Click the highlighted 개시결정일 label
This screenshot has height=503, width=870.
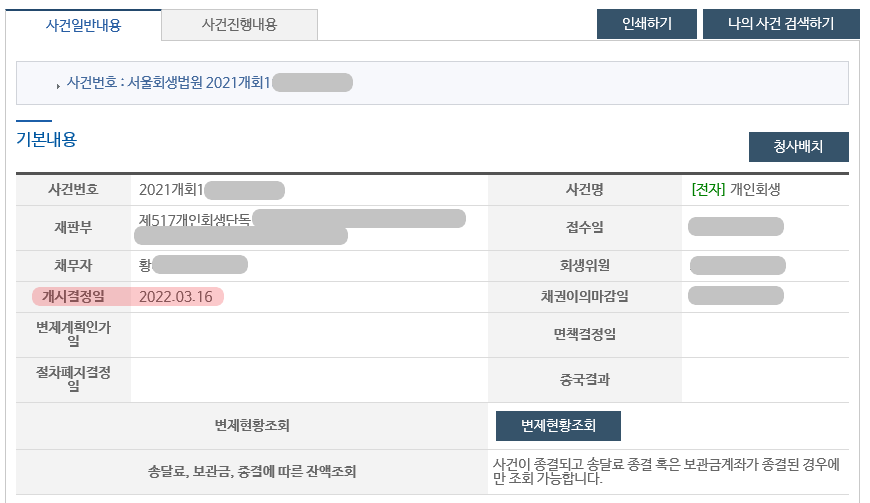tap(73, 296)
